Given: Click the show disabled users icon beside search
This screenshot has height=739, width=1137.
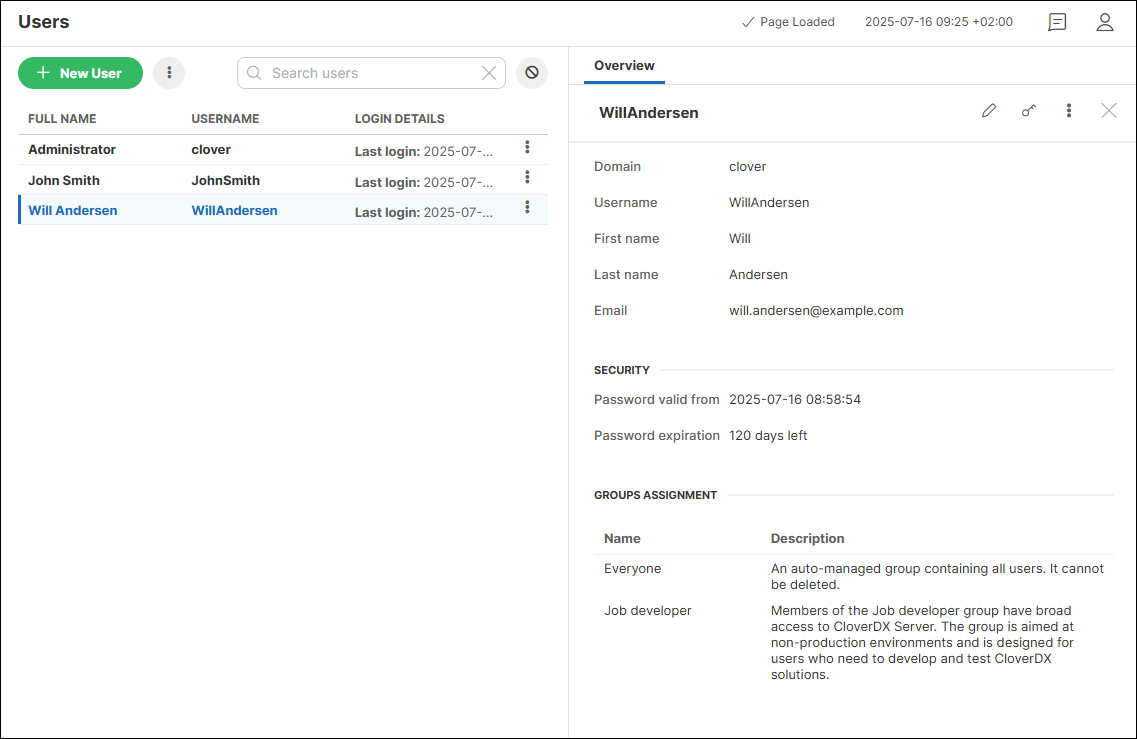Looking at the screenshot, I should point(531,72).
